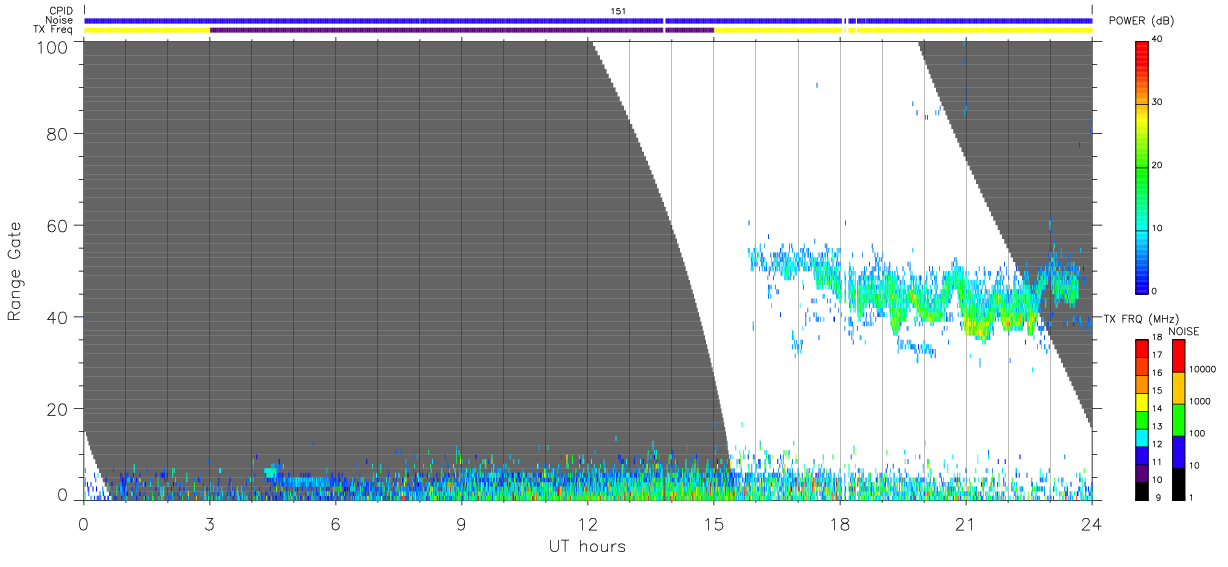This screenshot has height=567, width=1228.
Task: Click the NOISE colorbar
Action: pos(1178,418)
